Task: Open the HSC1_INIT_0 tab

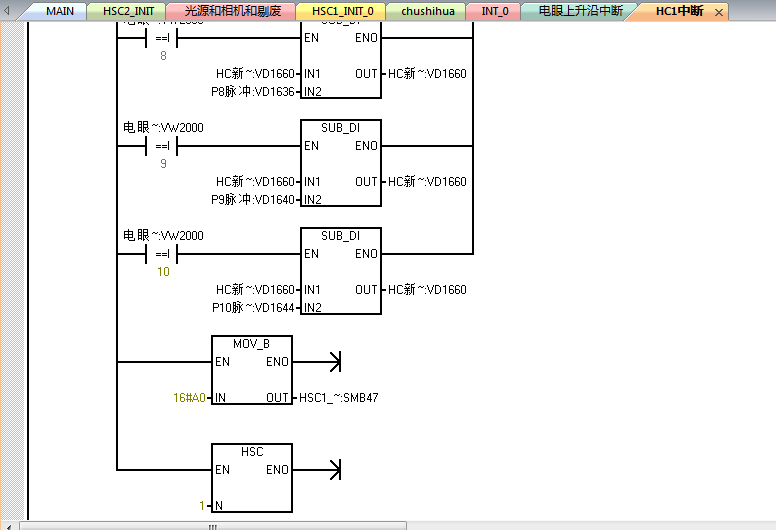Action: click(341, 11)
